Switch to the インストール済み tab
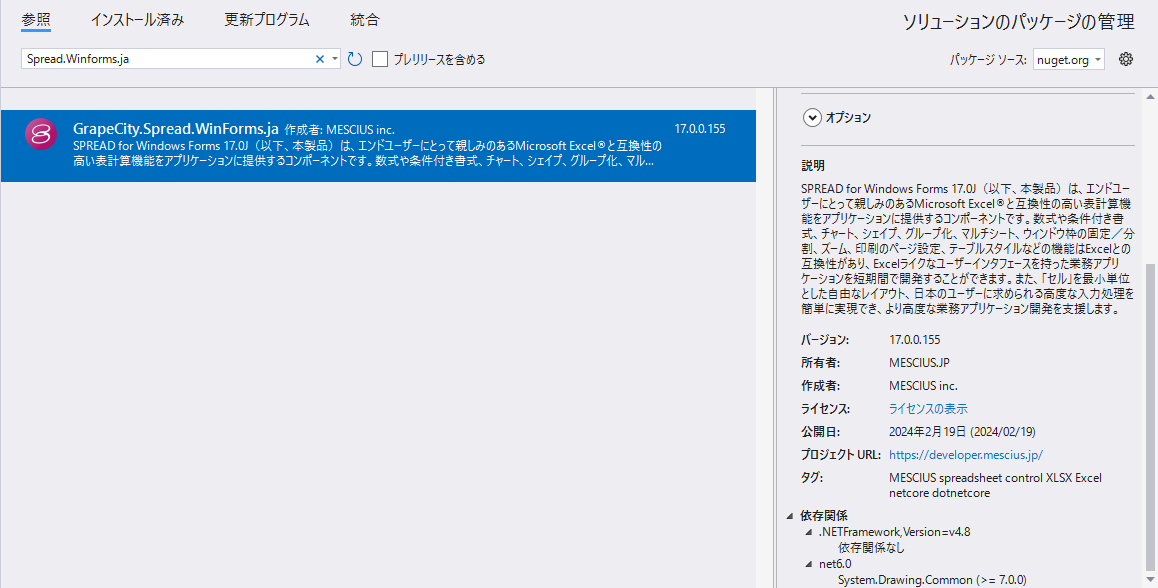This screenshot has height=588, width=1158. [x=137, y=20]
